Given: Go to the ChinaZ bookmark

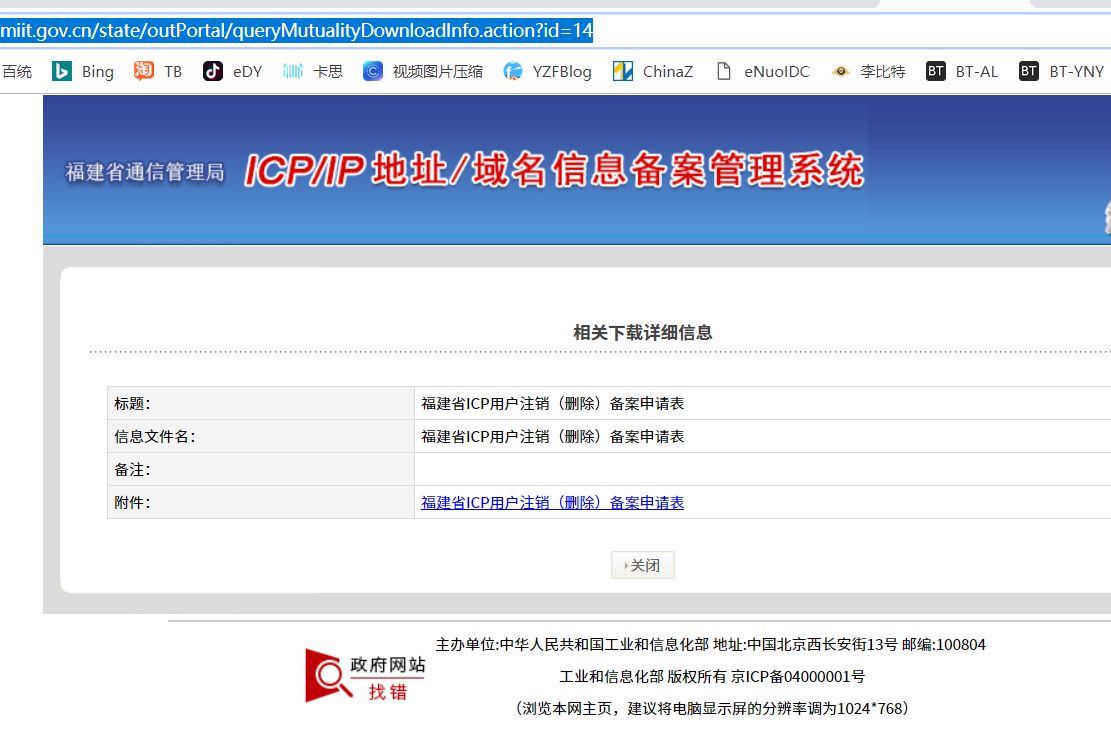Looking at the screenshot, I should (653, 71).
